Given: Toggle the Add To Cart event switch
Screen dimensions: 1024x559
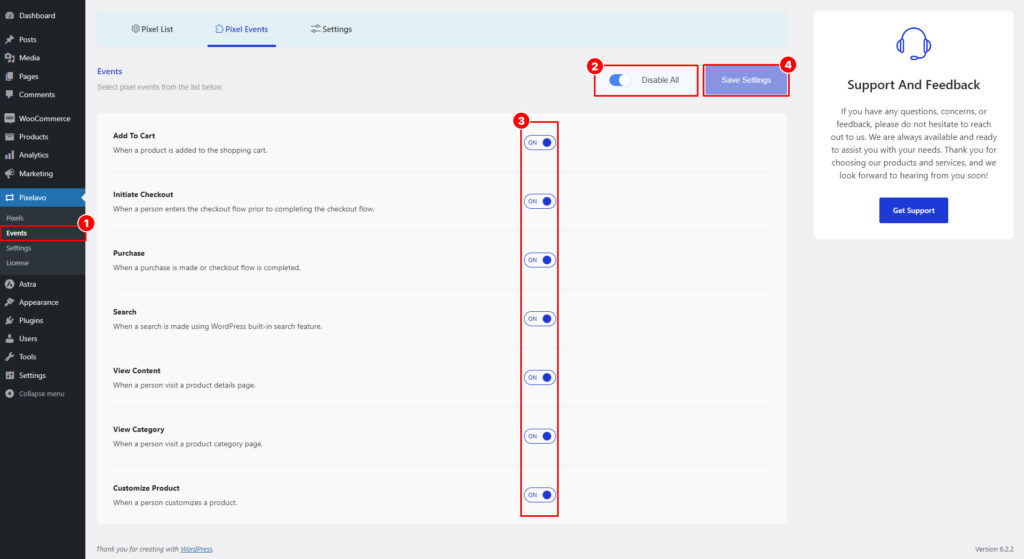Looking at the screenshot, I should click(539, 143).
